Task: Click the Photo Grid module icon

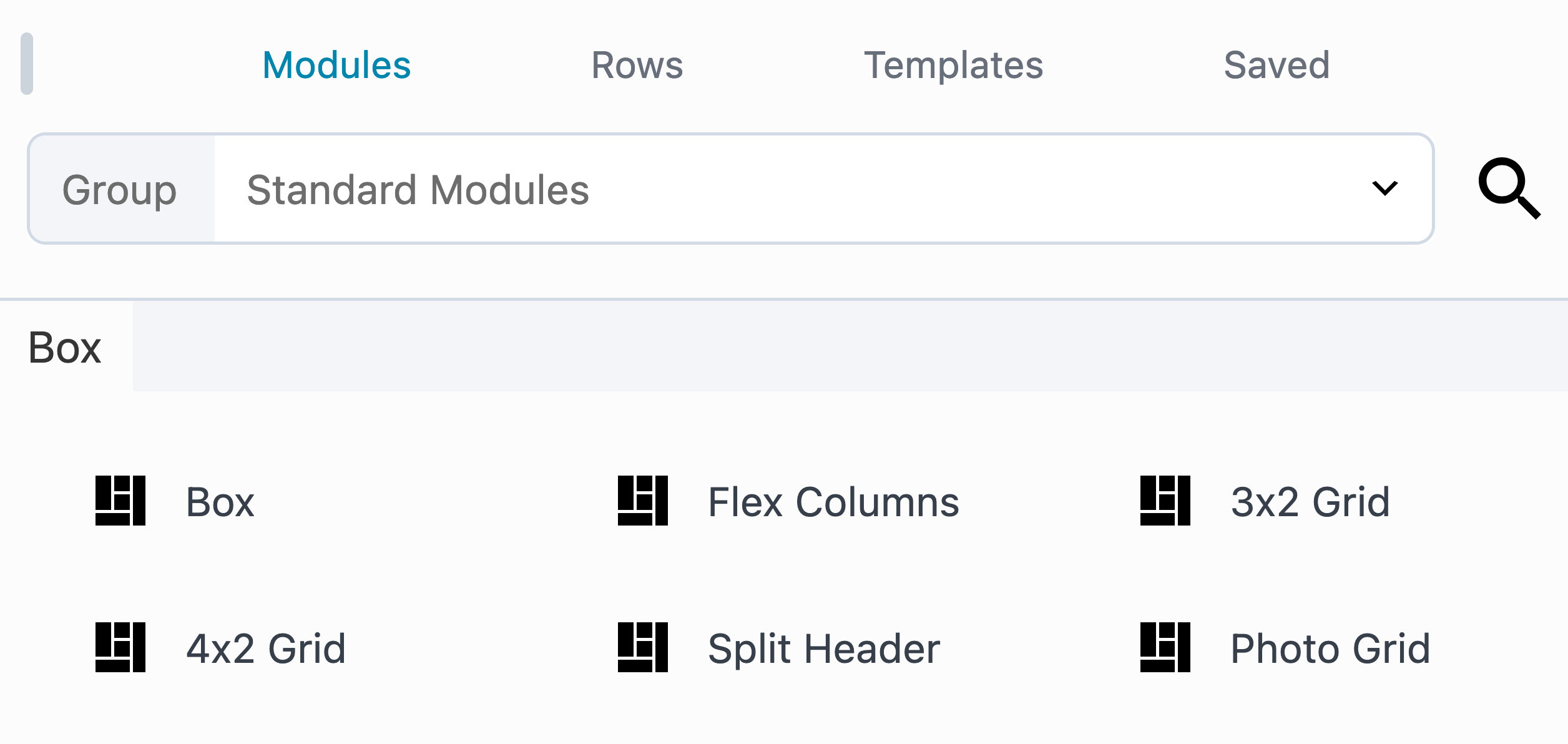Action: coord(1165,647)
